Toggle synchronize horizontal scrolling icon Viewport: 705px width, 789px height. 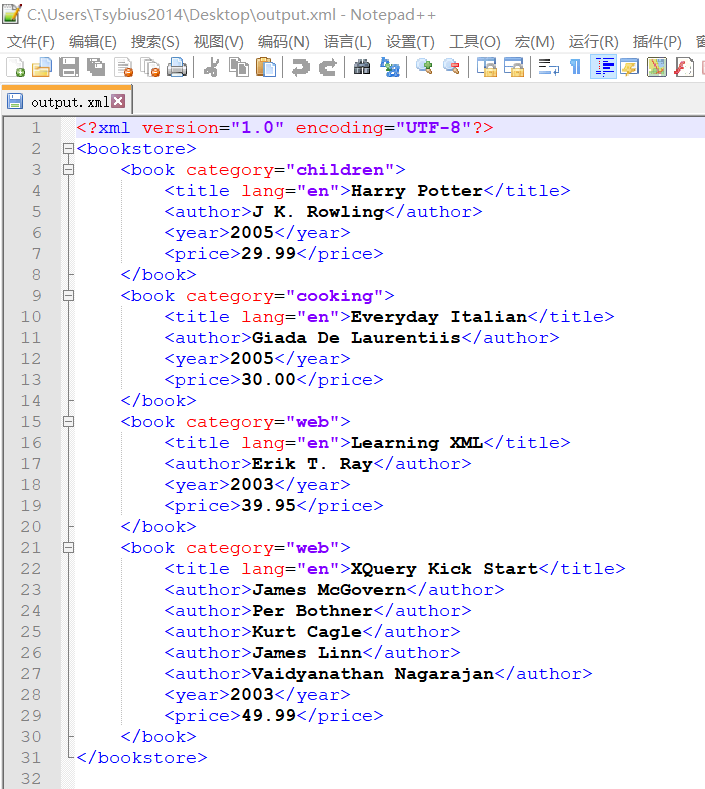tap(514, 67)
